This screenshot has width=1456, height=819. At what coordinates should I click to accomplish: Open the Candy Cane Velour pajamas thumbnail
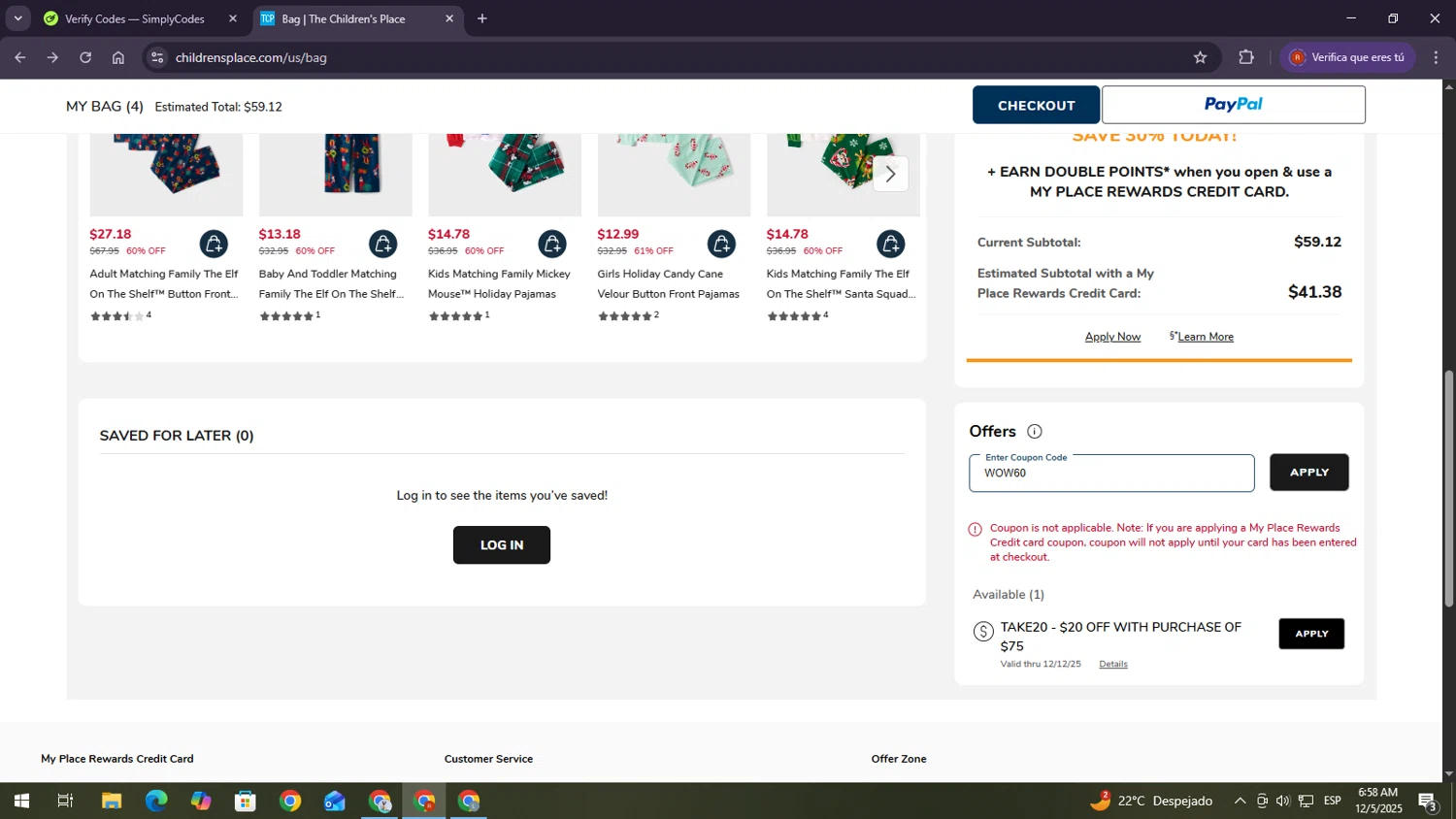674,175
